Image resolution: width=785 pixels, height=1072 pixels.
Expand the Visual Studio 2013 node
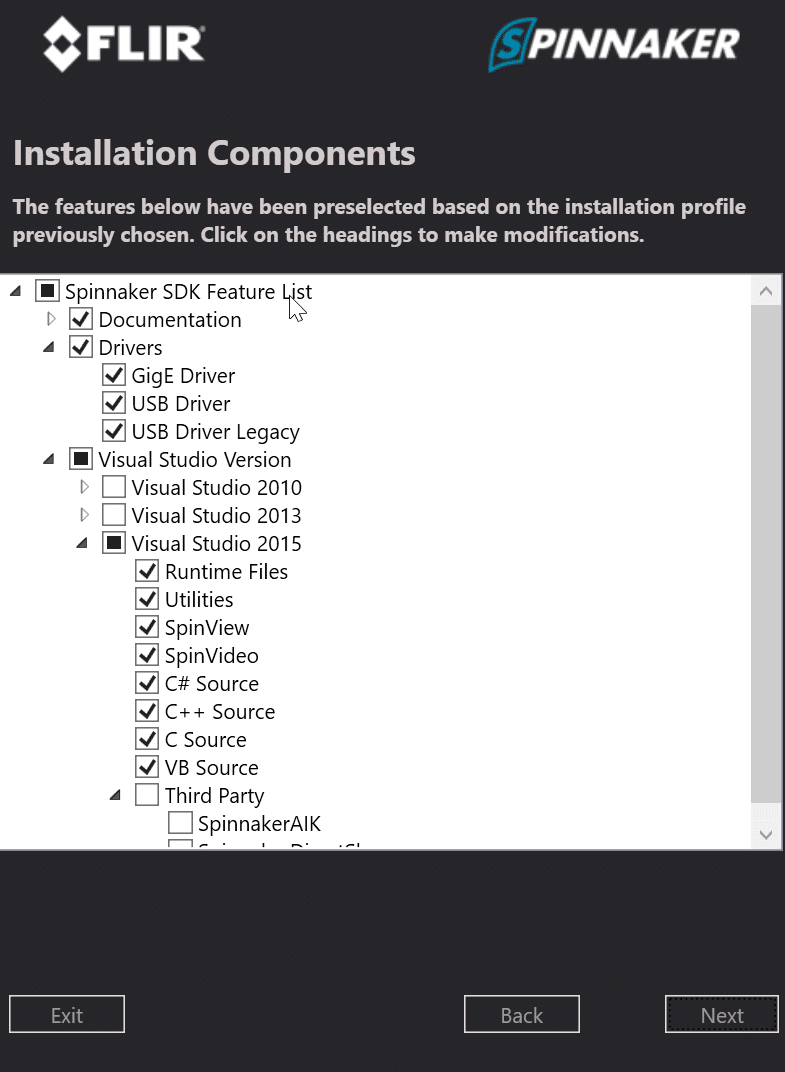point(84,515)
